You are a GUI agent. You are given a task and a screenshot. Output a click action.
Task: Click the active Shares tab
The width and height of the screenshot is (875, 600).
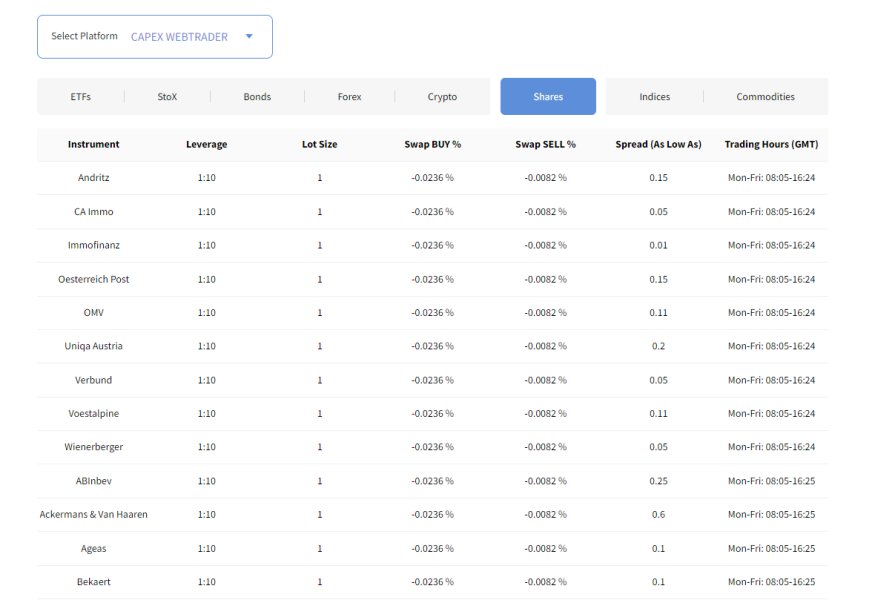click(548, 97)
